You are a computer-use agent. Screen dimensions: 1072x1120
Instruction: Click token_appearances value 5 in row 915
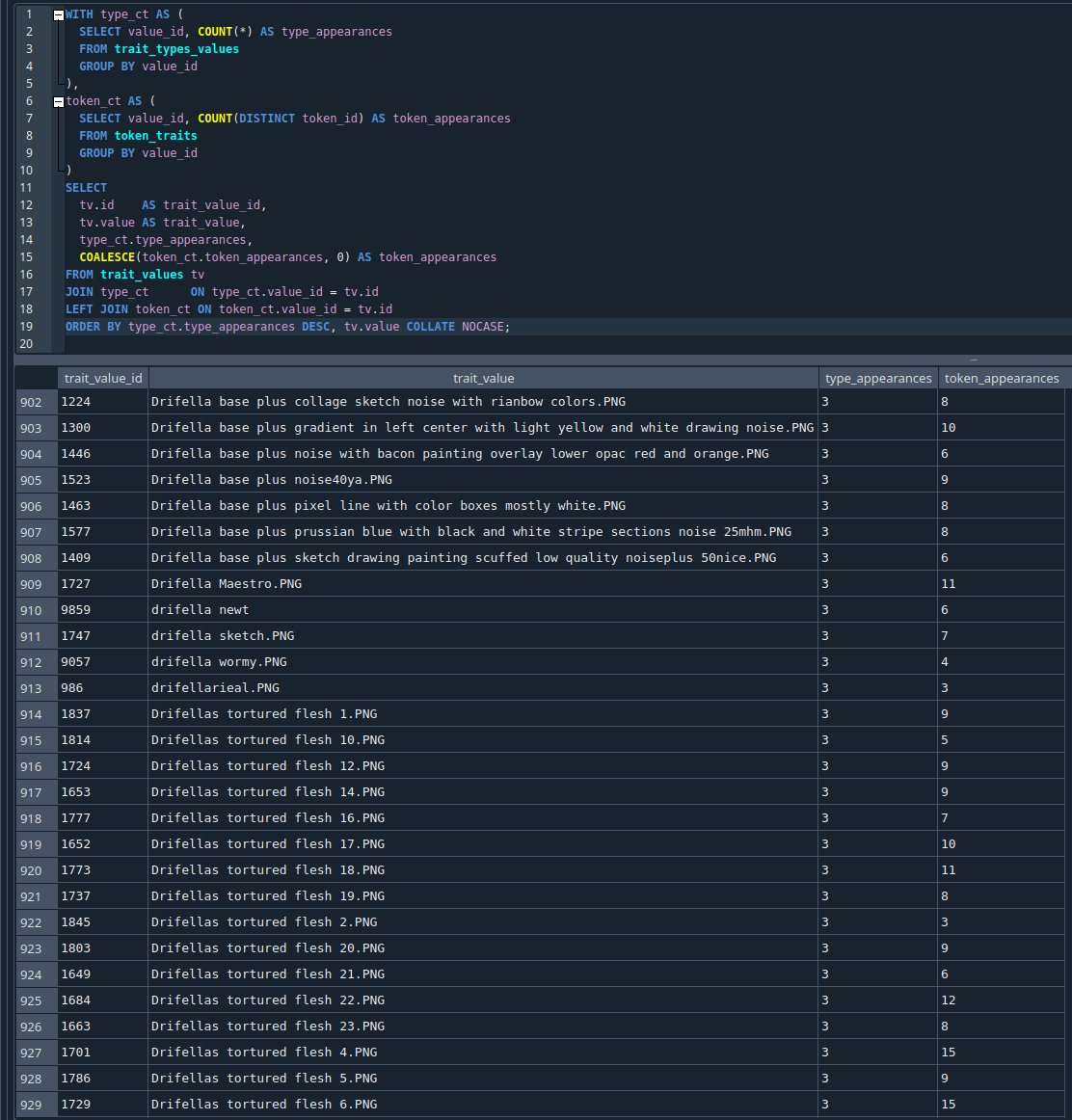pyautogui.click(x=1002, y=740)
